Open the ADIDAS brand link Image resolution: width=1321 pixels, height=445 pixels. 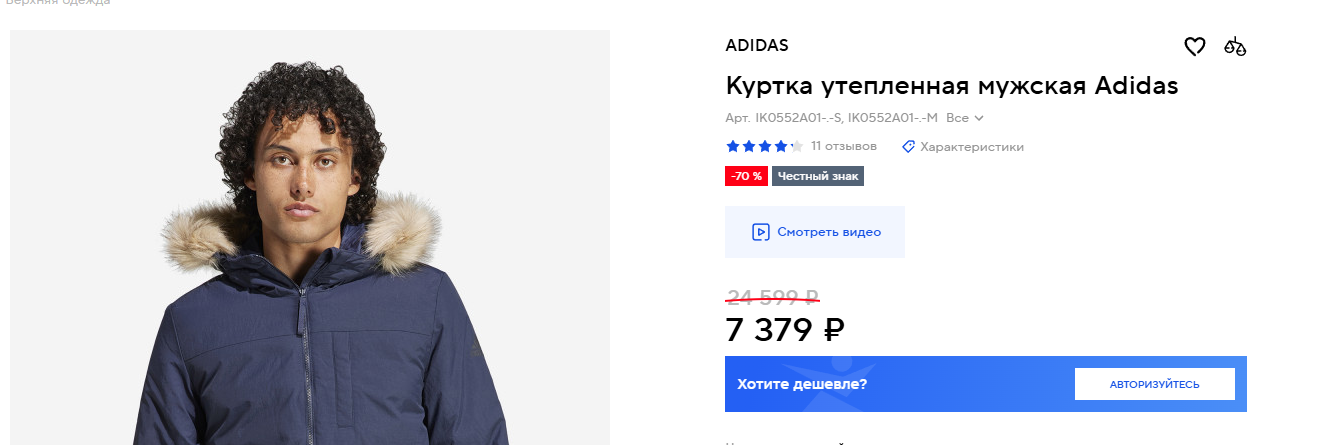click(x=757, y=45)
